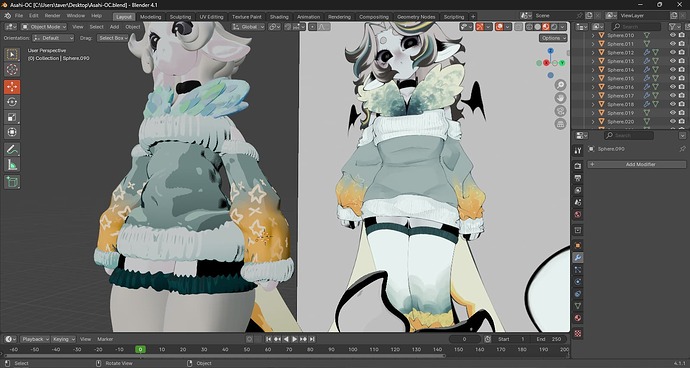
Task: Open the View Layer properties tab
Action: point(578,190)
